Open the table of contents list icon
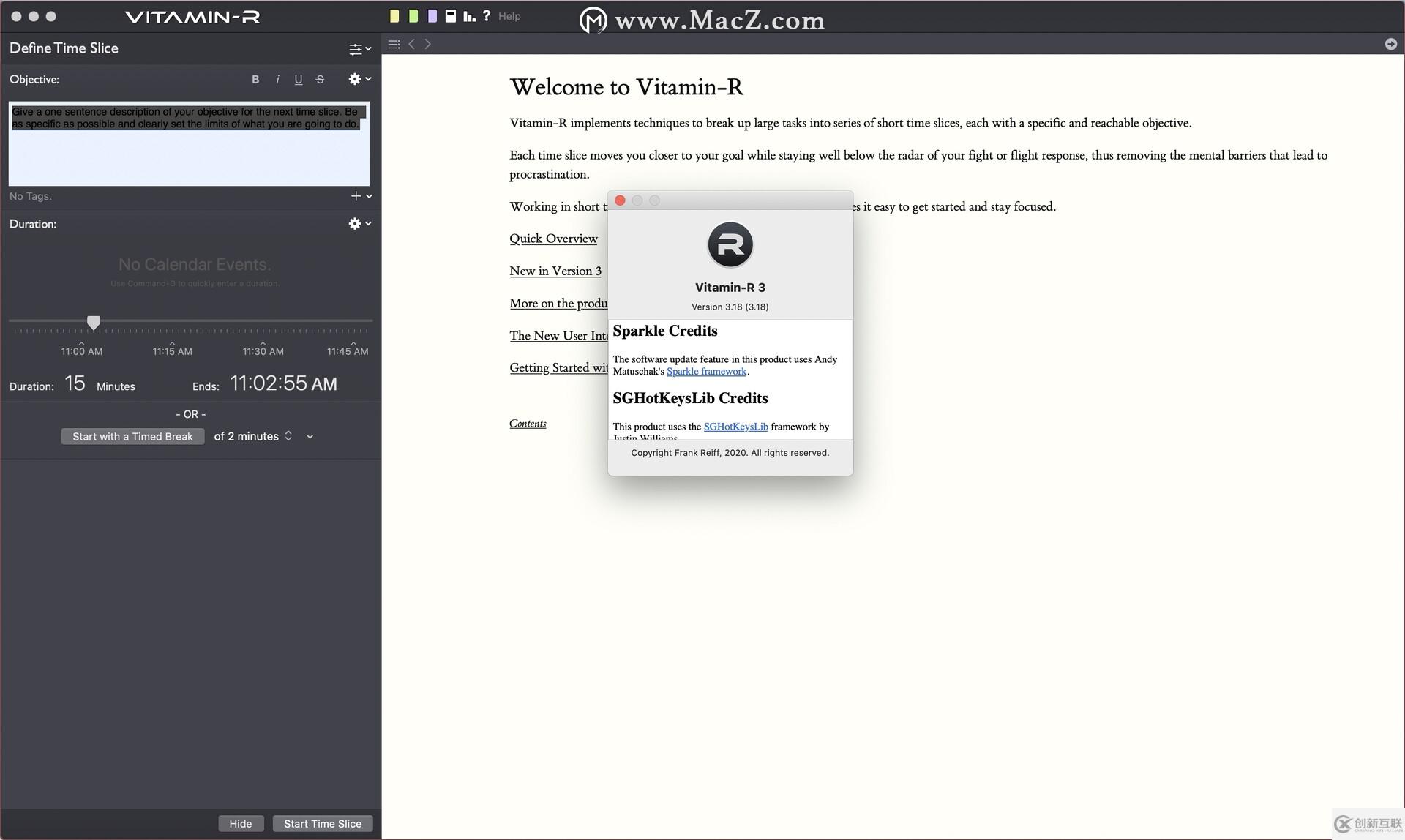 click(x=394, y=45)
